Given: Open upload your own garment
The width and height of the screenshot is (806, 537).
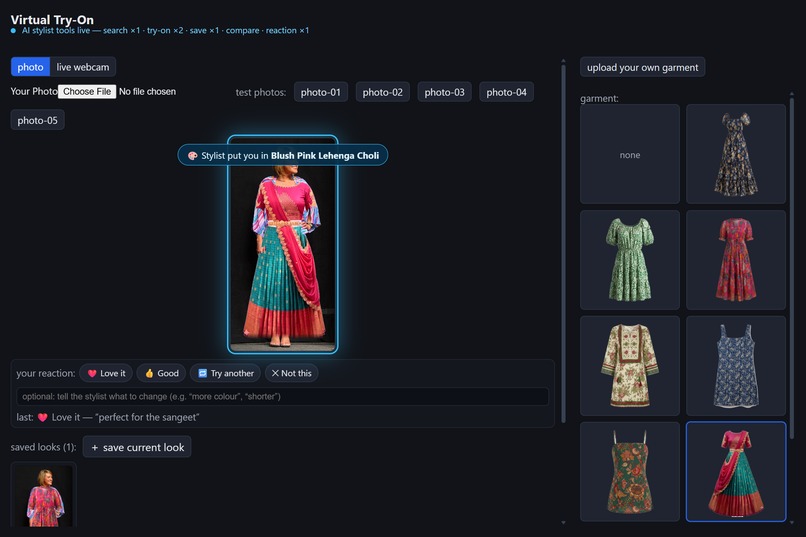Looking at the screenshot, I should [x=643, y=67].
